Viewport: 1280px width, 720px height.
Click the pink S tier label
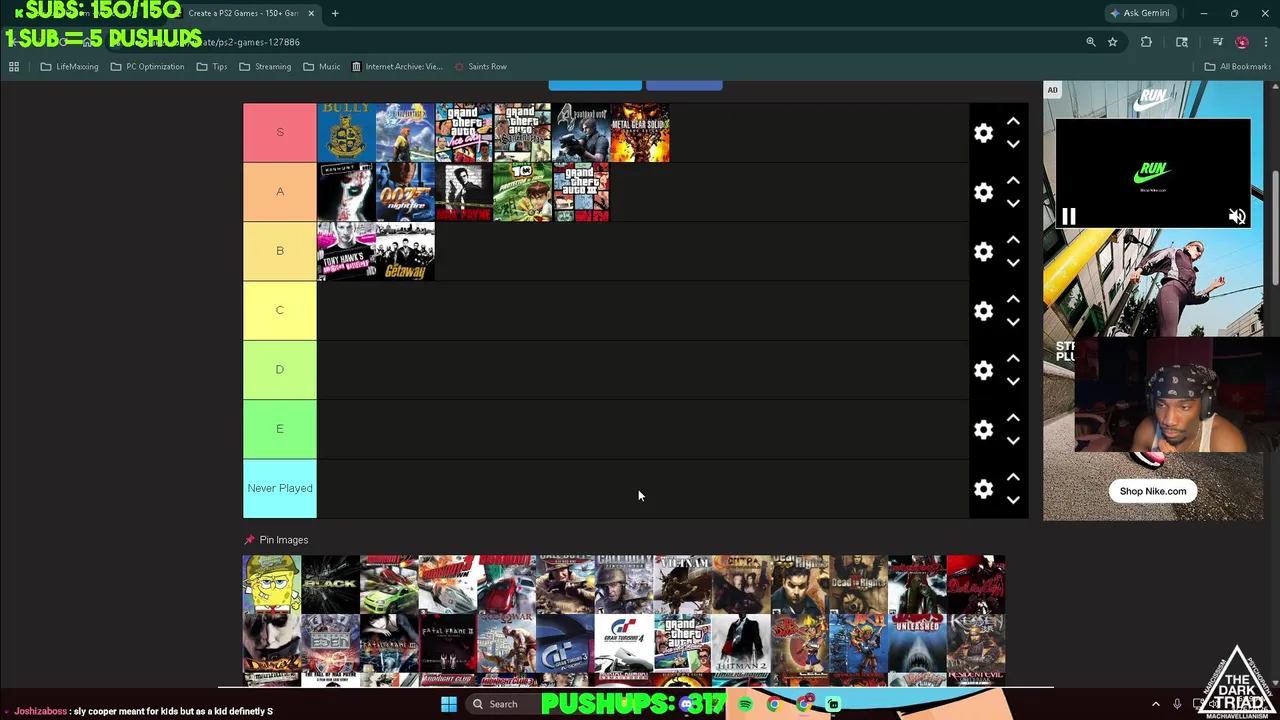coord(280,132)
